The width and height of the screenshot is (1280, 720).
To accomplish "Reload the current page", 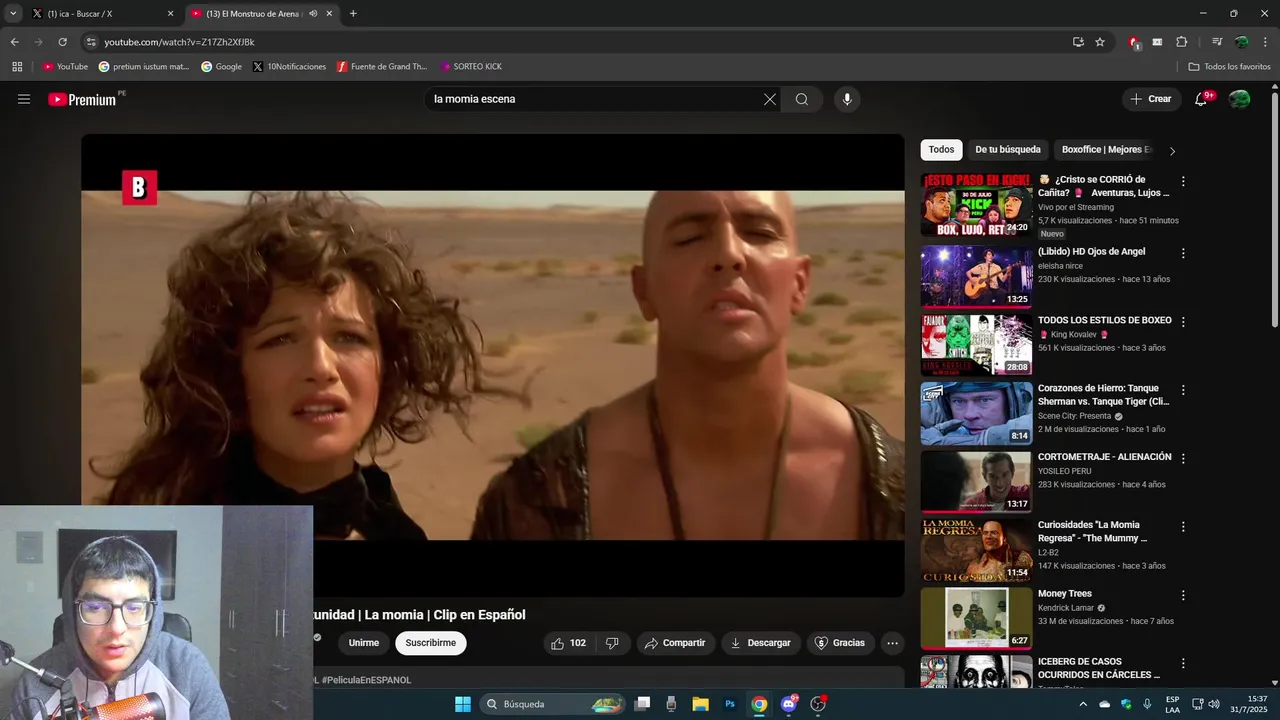I will tap(62, 42).
